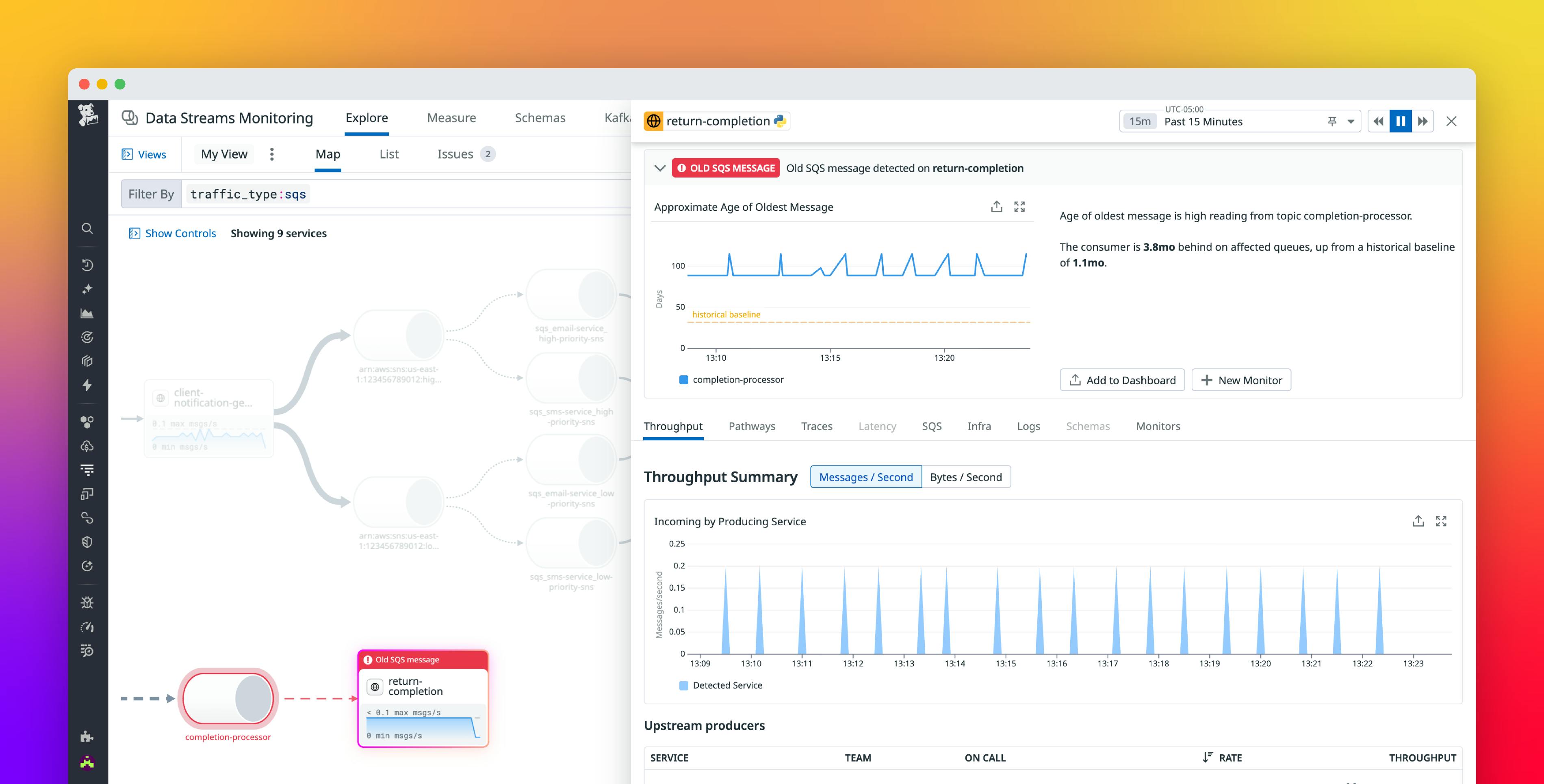This screenshot has height=784, width=1544.
Task: Pause live data with the pause control
Action: point(1401,121)
